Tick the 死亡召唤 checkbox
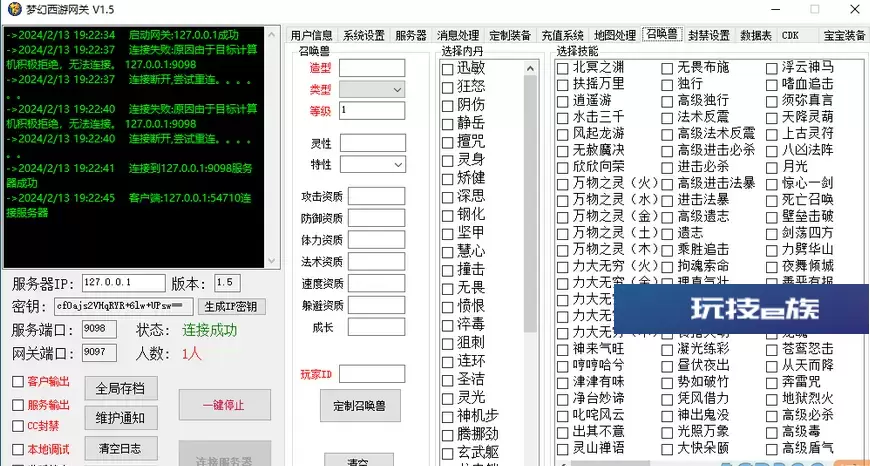 772,201
